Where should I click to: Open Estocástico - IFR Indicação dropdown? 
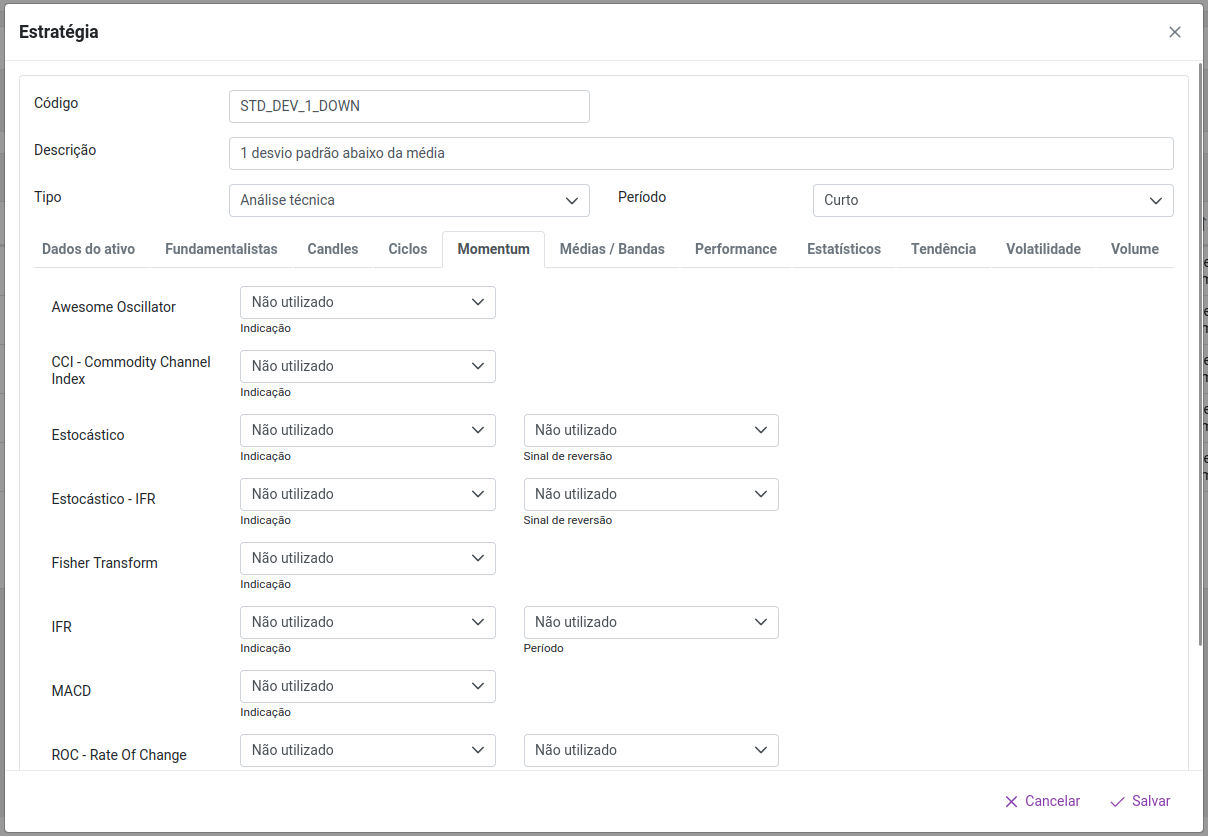(x=367, y=494)
